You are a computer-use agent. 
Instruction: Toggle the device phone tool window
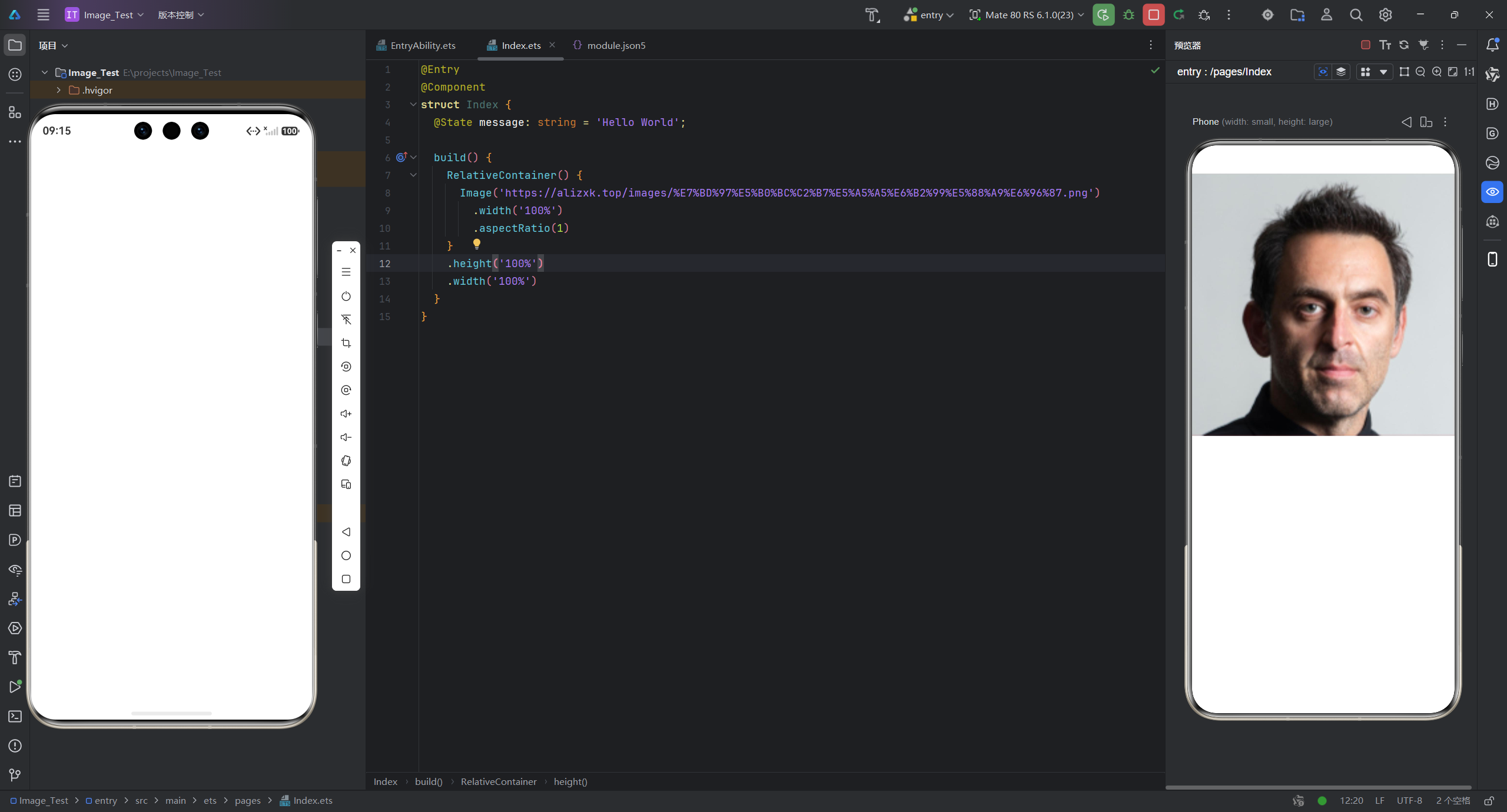[x=1492, y=259]
